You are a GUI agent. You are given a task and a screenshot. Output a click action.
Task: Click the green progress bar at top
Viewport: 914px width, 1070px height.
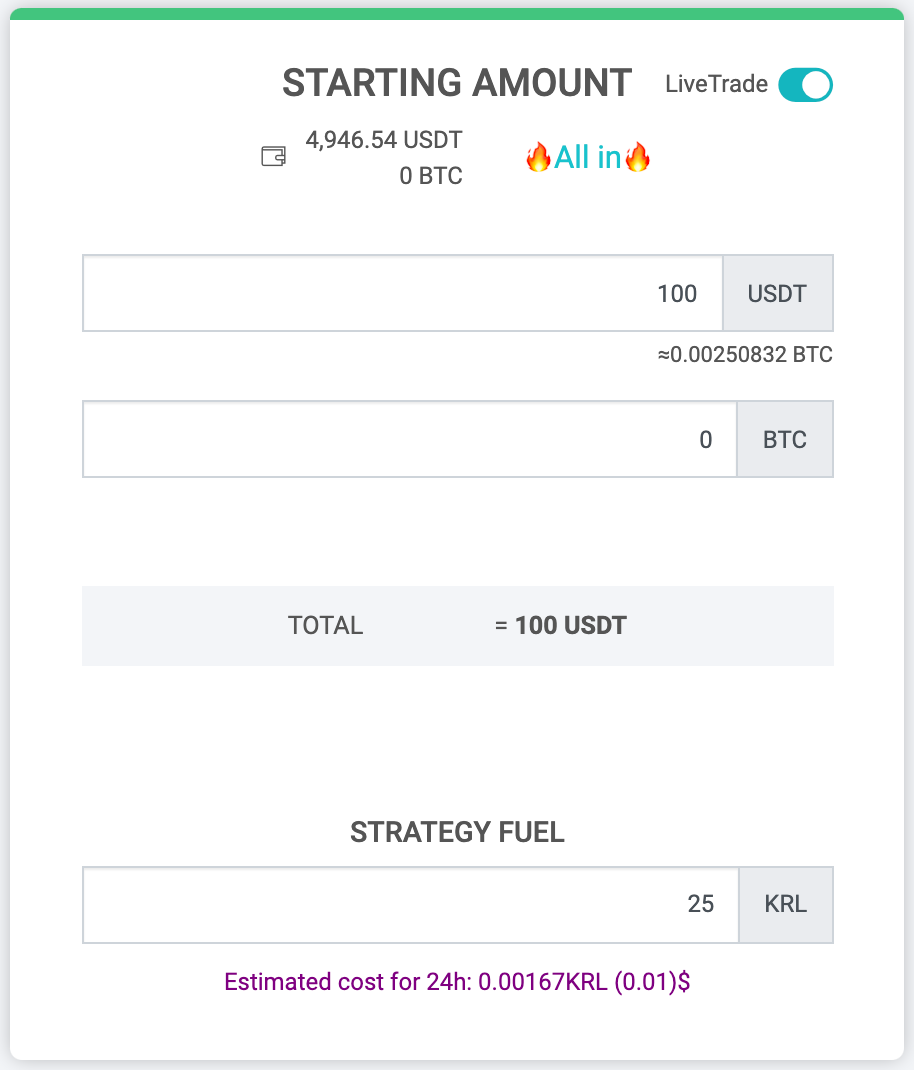point(457,14)
